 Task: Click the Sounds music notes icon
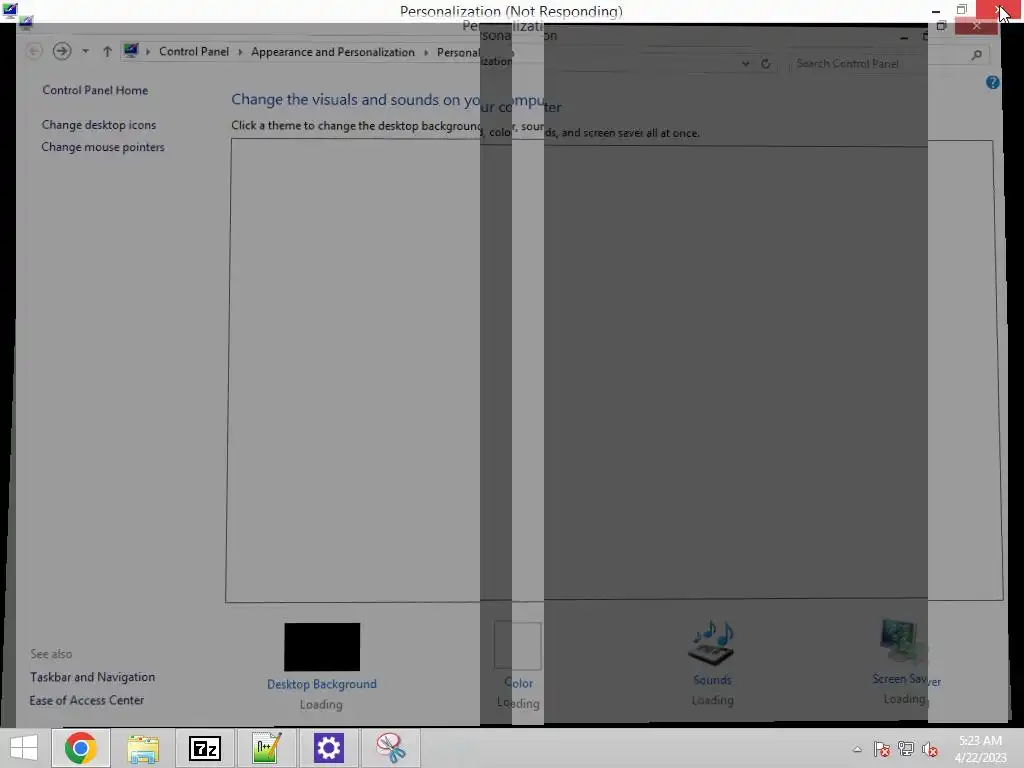[712, 643]
